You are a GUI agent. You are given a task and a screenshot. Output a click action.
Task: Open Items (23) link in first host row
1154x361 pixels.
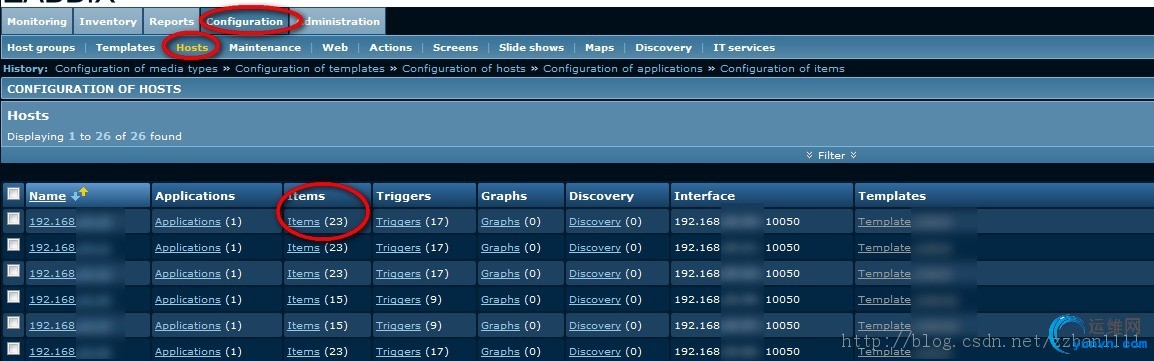tap(303, 221)
